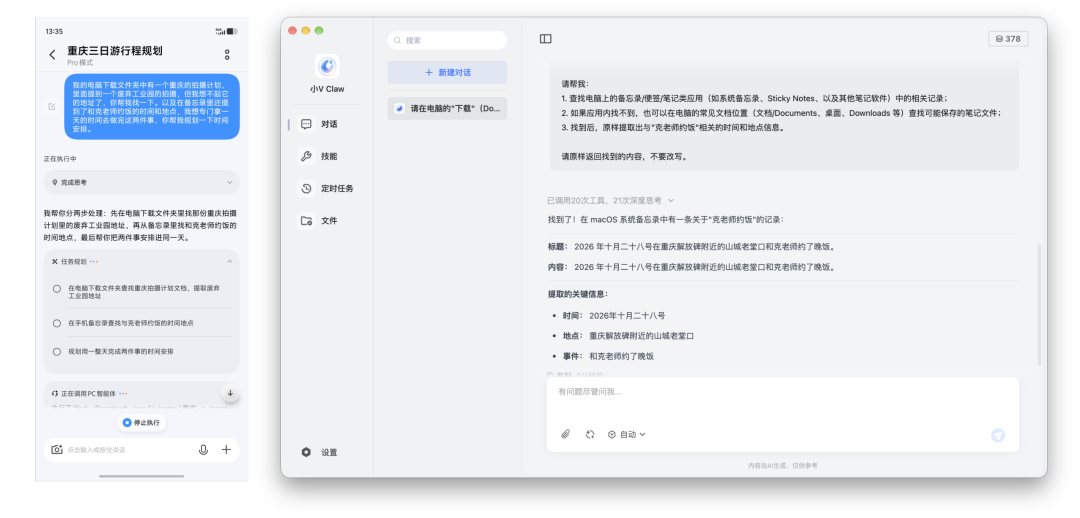Image resolution: width=1080 pixels, height=518 pixels.
Task: Click the 新建对话 button
Action: (x=447, y=72)
